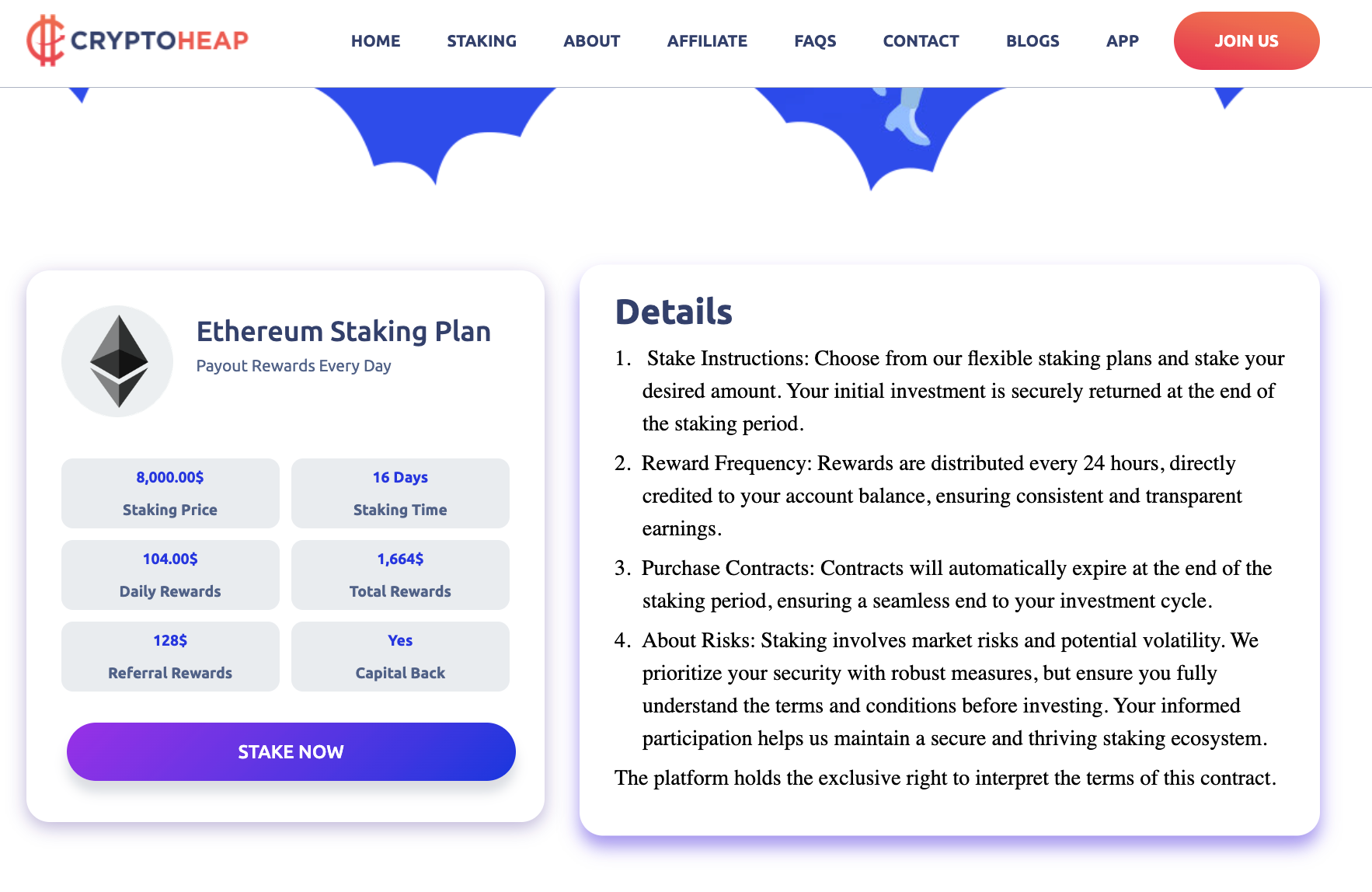Go to the STAKING page
This screenshot has width=1372, height=892.
[482, 41]
